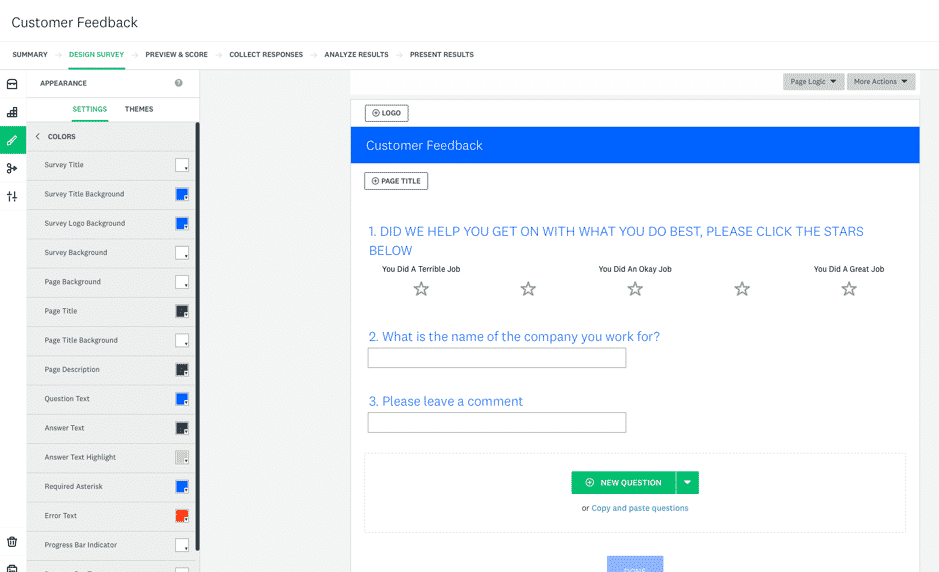939x572 pixels.
Task: Click the colors panel scrollbar
Action: pyautogui.click(x=197, y=337)
